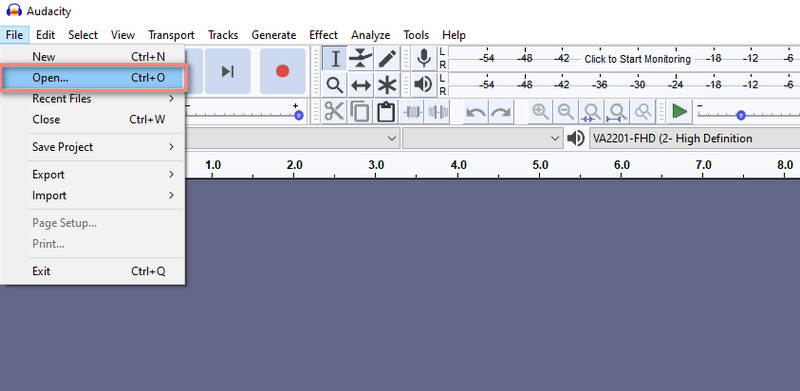Open the Generate menu

273,35
